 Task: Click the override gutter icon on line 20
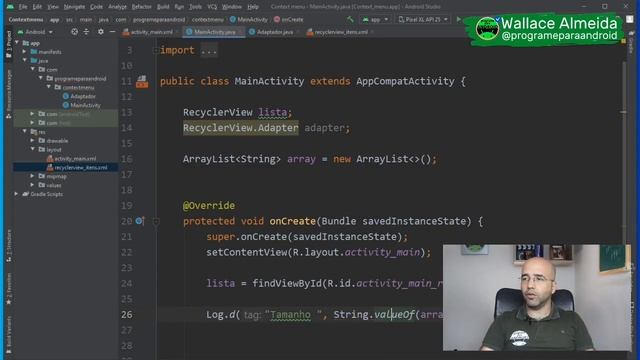(x=140, y=221)
